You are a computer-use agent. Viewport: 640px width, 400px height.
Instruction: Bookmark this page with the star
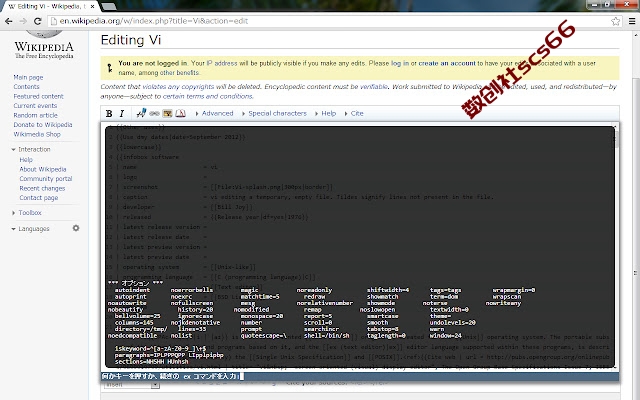[616, 21]
